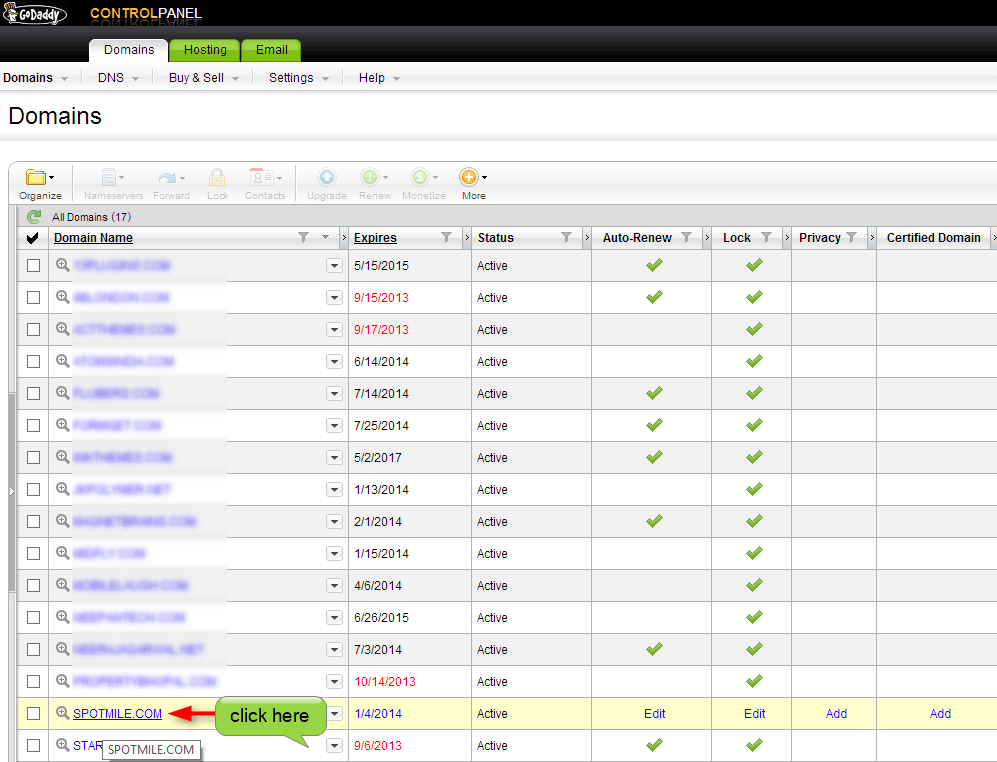The image size is (997, 762).
Task: Filter the Expires column
Action: (446, 237)
